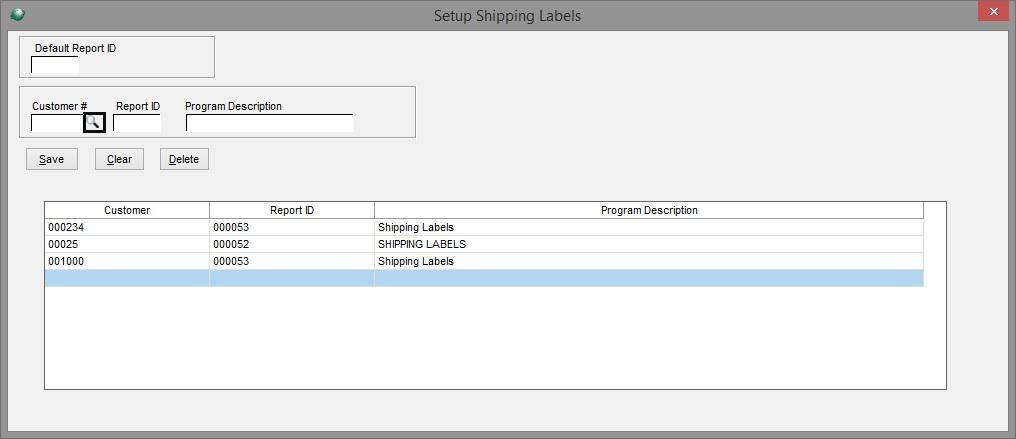Screen dimensions: 1016x439
Task: Focus the Default Report ID field
Action: click(54, 65)
